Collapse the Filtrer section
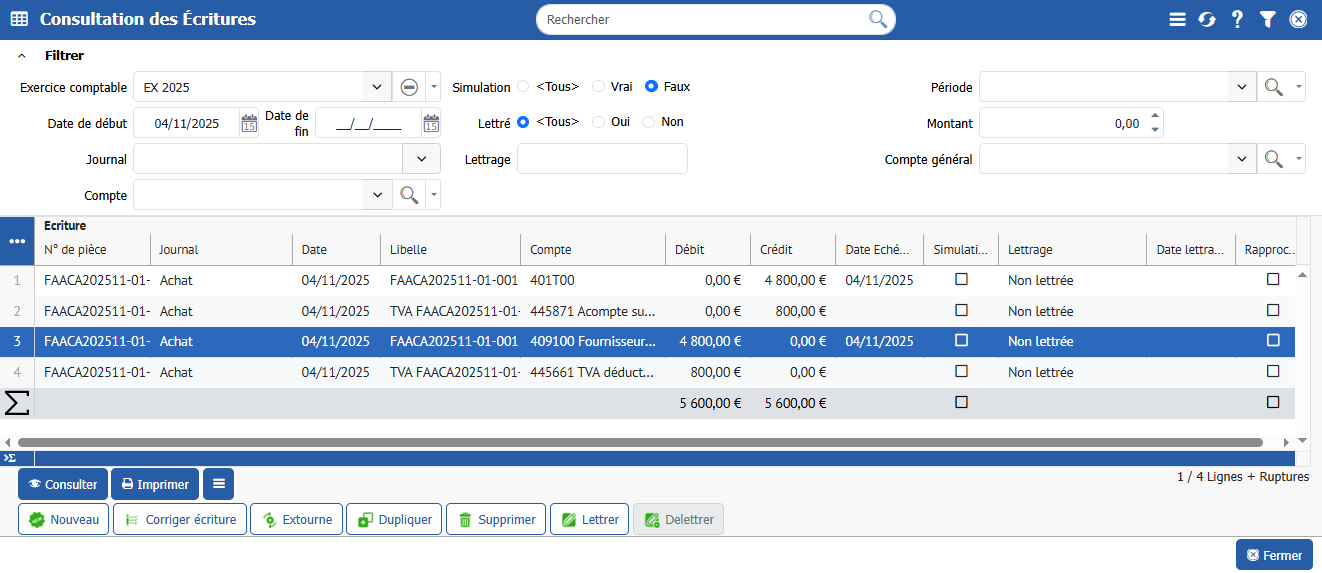Image resolution: width=1322 pixels, height=573 pixels. [22, 56]
